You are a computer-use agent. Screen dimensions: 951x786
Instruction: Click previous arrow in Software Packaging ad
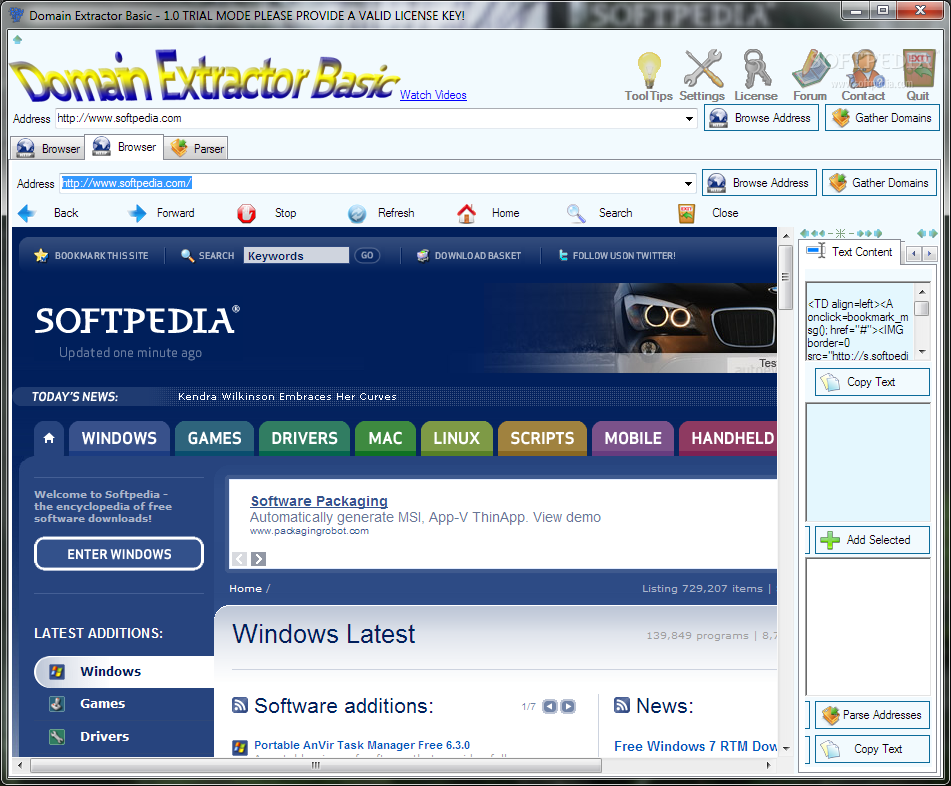pyautogui.click(x=240, y=559)
